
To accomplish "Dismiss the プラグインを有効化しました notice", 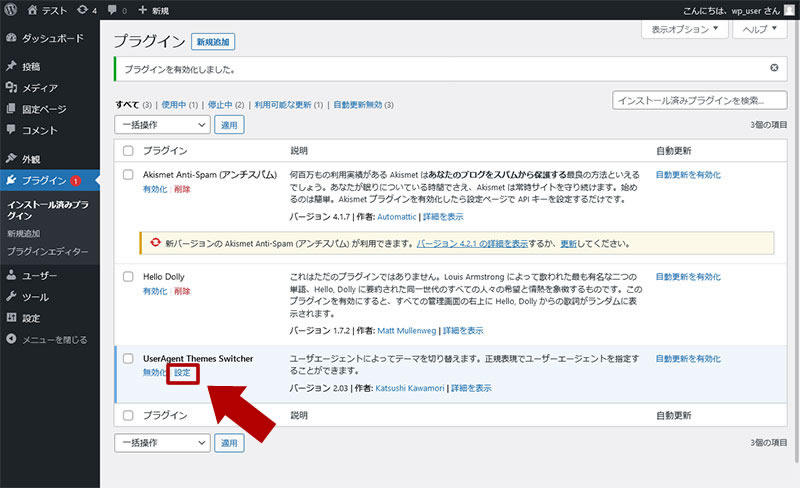I will (774, 68).
